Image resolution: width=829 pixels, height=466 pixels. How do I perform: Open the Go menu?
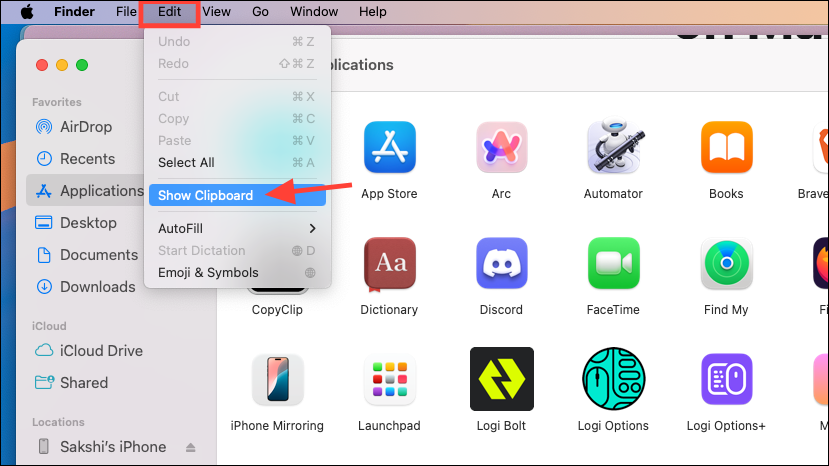click(260, 12)
